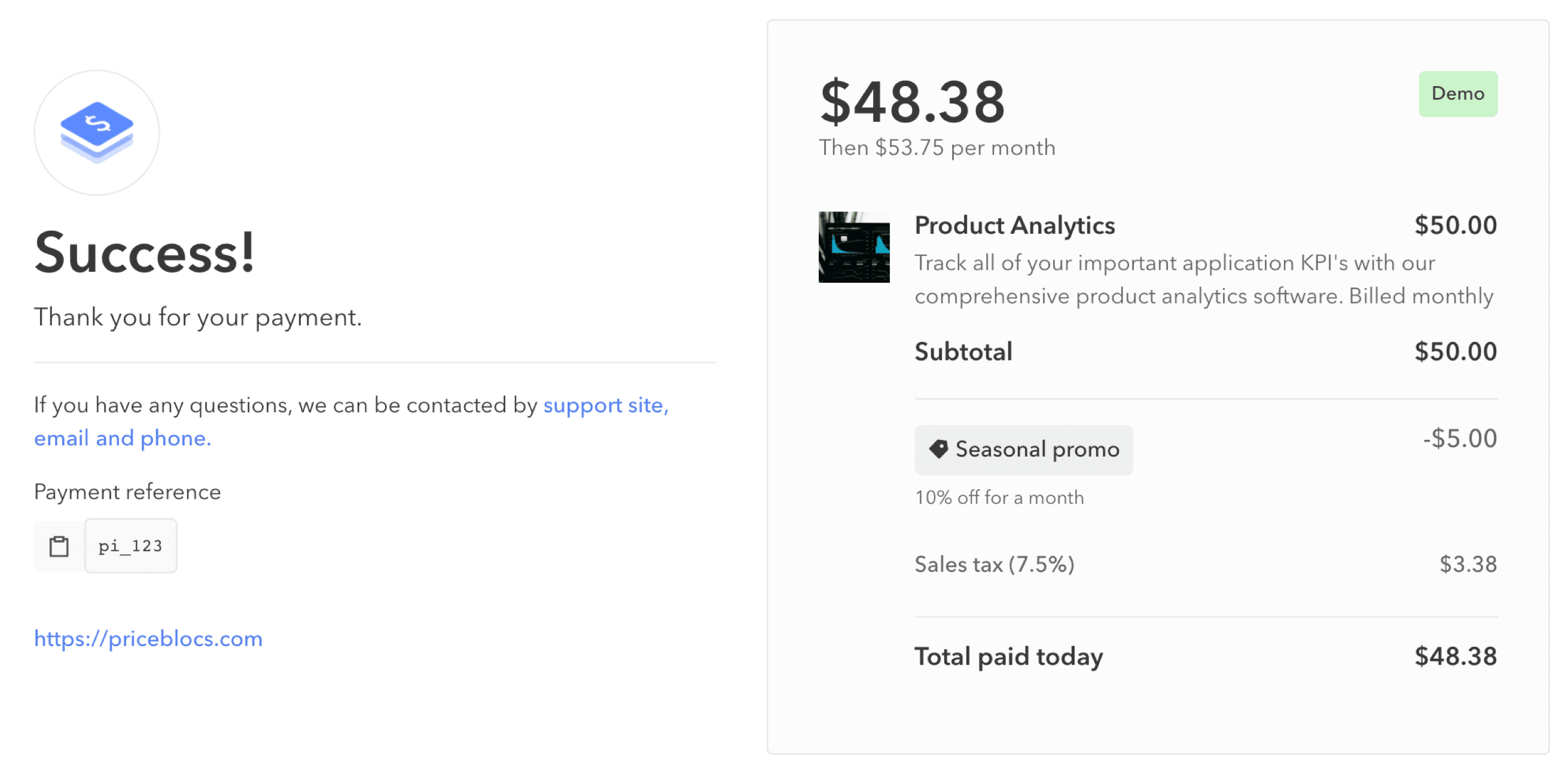Select the Subtotal summary row
The width and height of the screenshot is (1568, 771).
[963, 351]
